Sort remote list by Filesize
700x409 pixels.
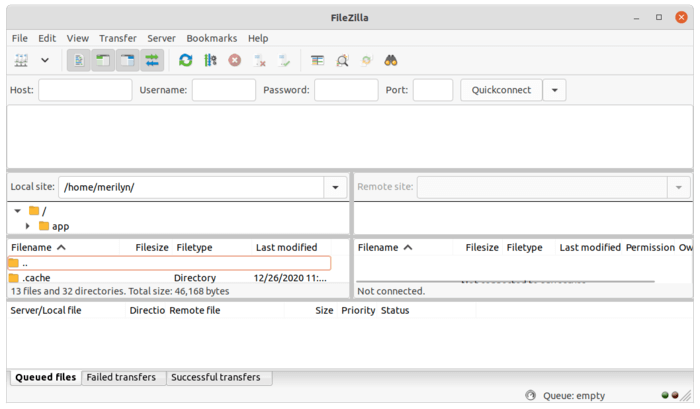point(478,247)
